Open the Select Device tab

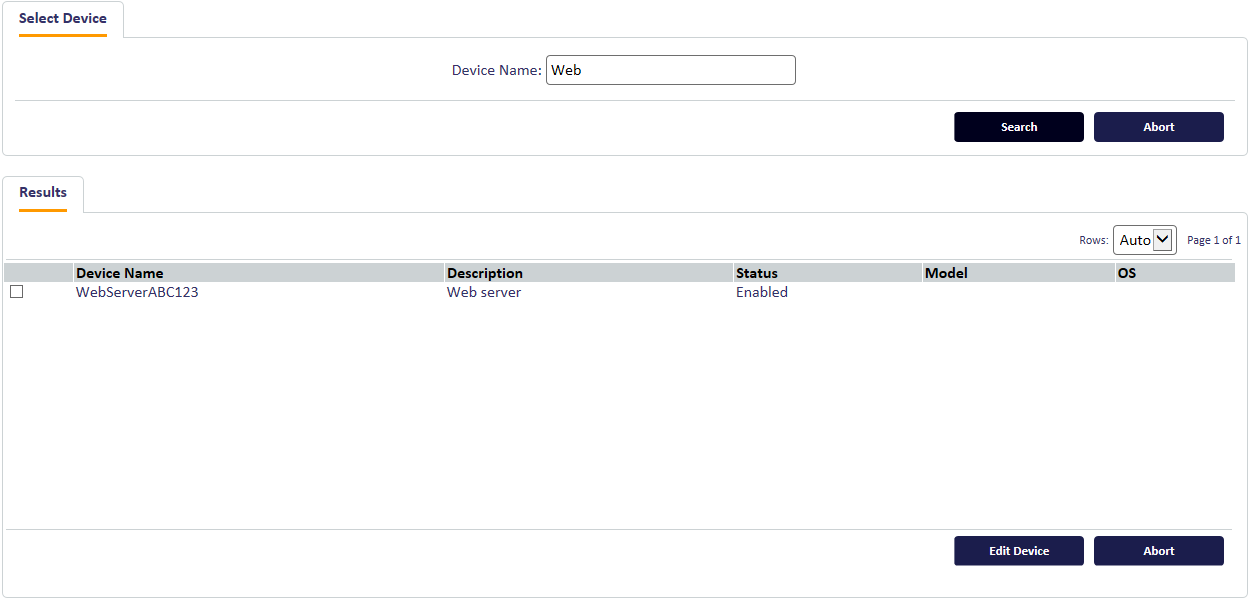point(63,19)
